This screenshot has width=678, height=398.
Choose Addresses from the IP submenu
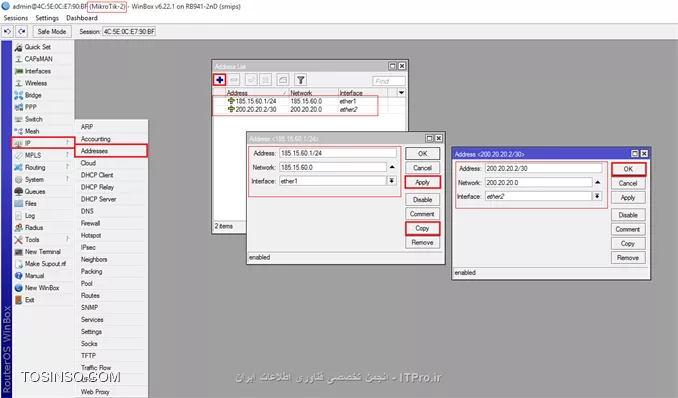pyautogui.click(x=111, y=151)
